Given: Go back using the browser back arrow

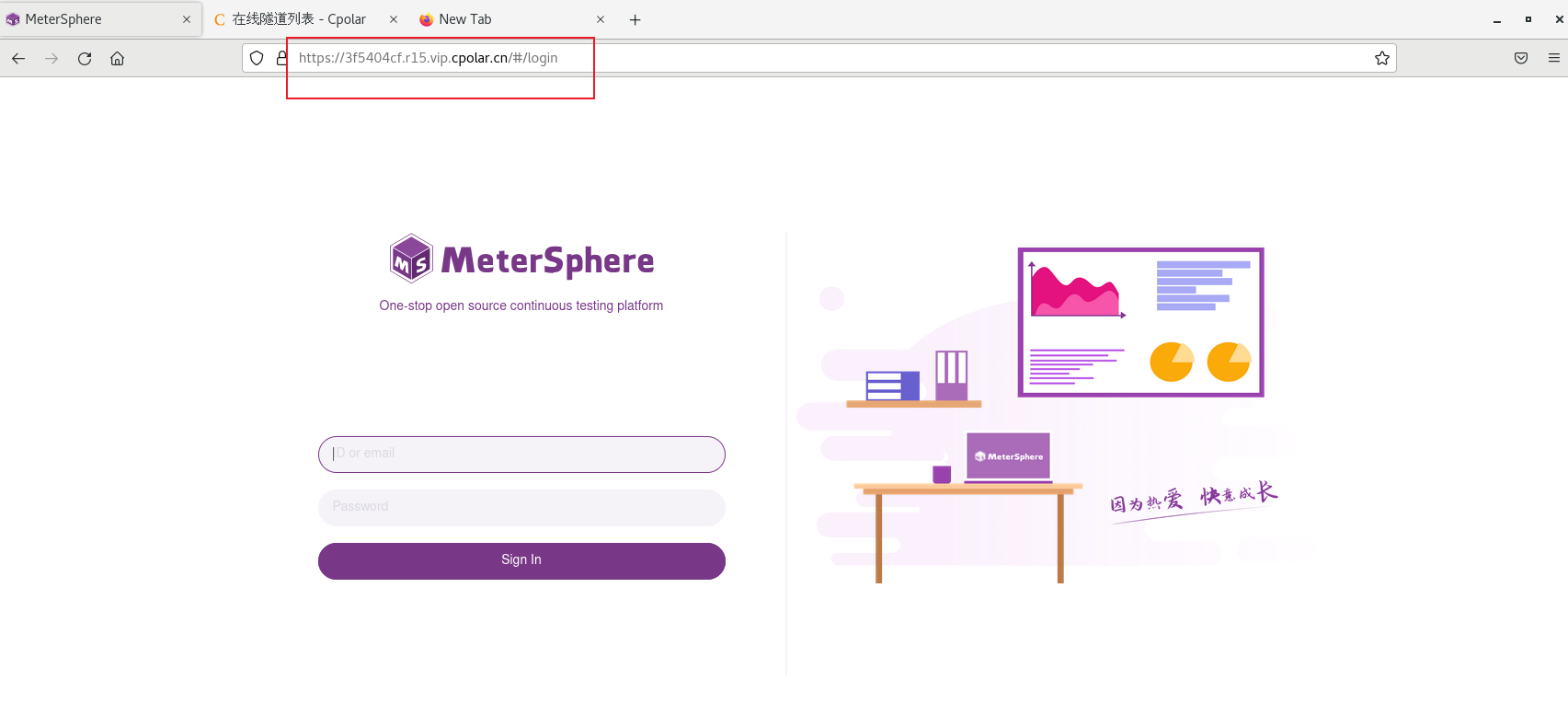Looking at the screenshot, I should click(x=18, y=58).
